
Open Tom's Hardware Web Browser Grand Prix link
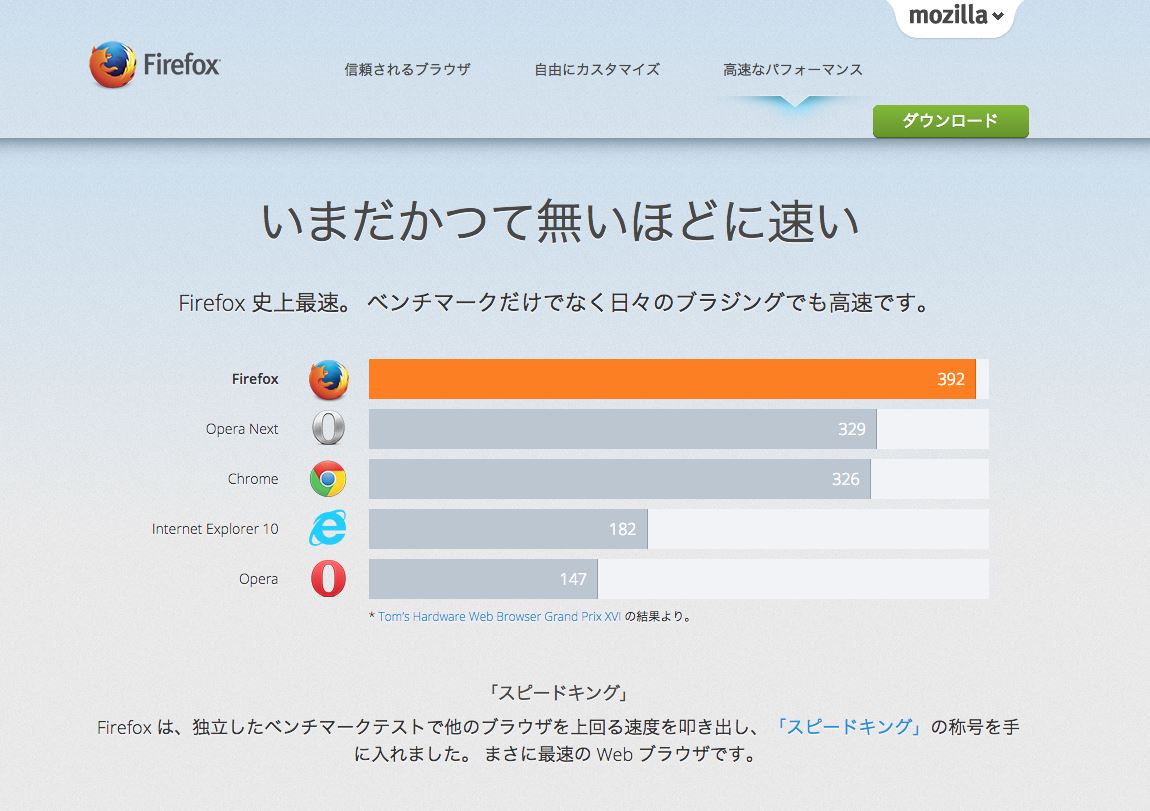(x=500, y=617)
